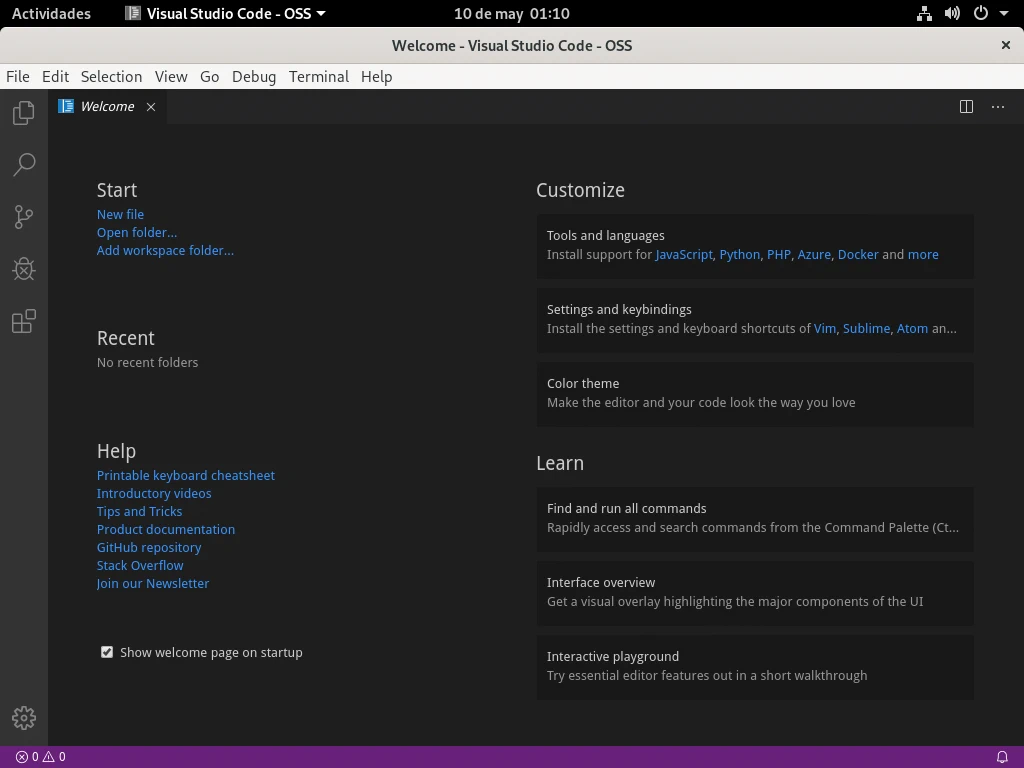Open the editor More Actions ellipsis menu

pyautogui.click(x=998, y=107)
